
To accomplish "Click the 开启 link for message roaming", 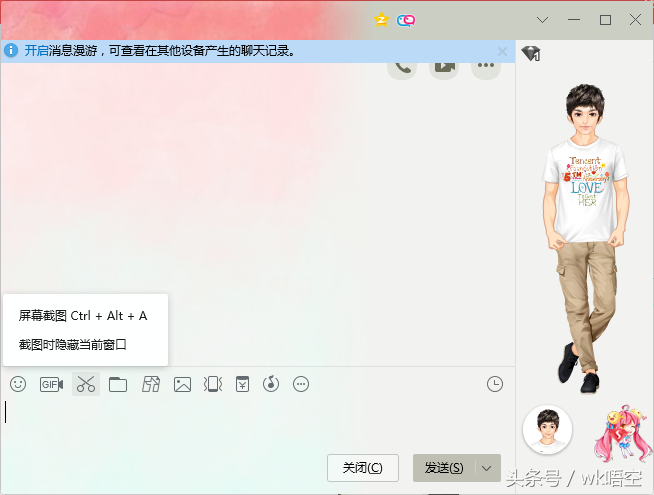I will coord(36,51).
